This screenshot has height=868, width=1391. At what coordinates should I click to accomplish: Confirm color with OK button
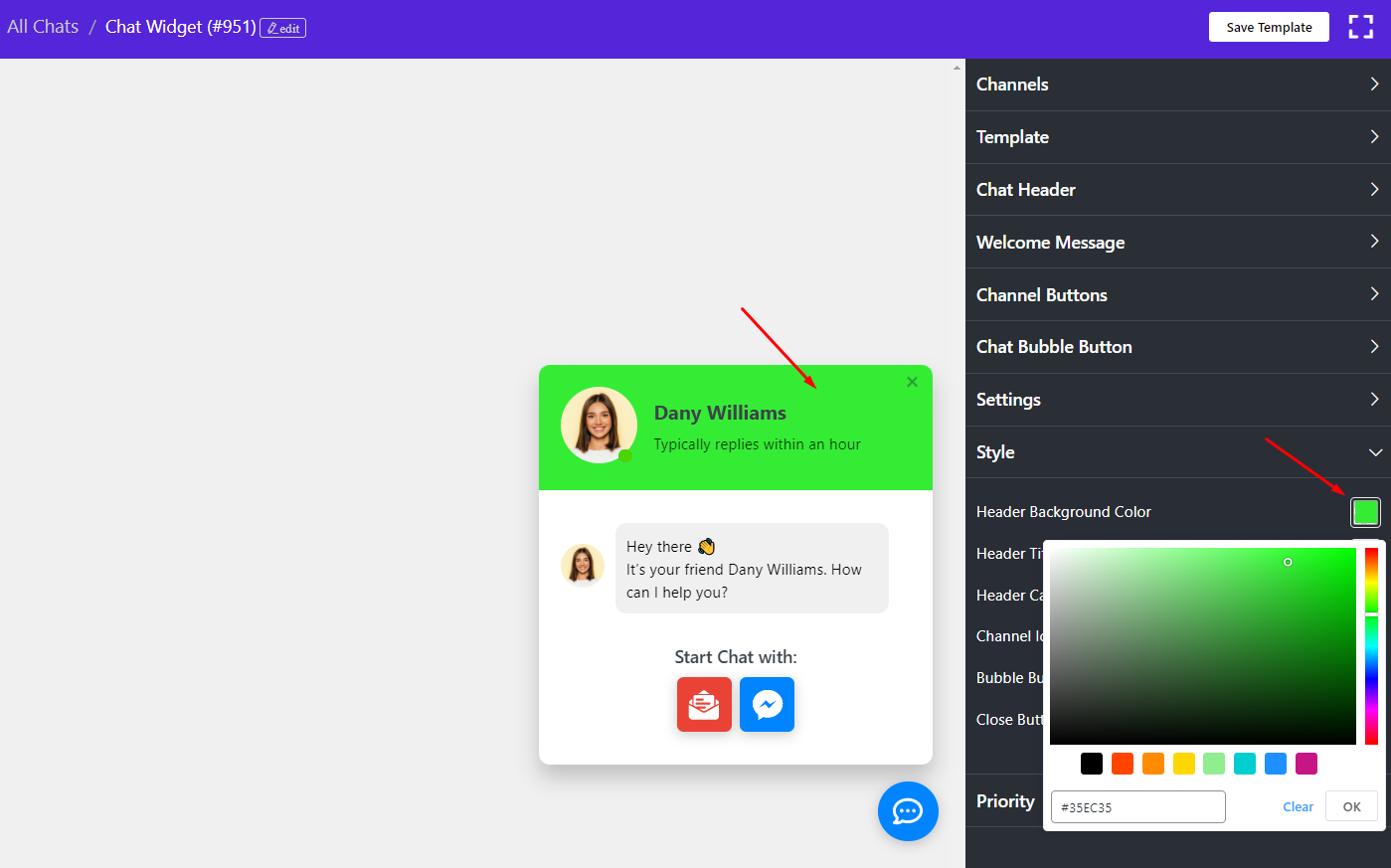1351,806
